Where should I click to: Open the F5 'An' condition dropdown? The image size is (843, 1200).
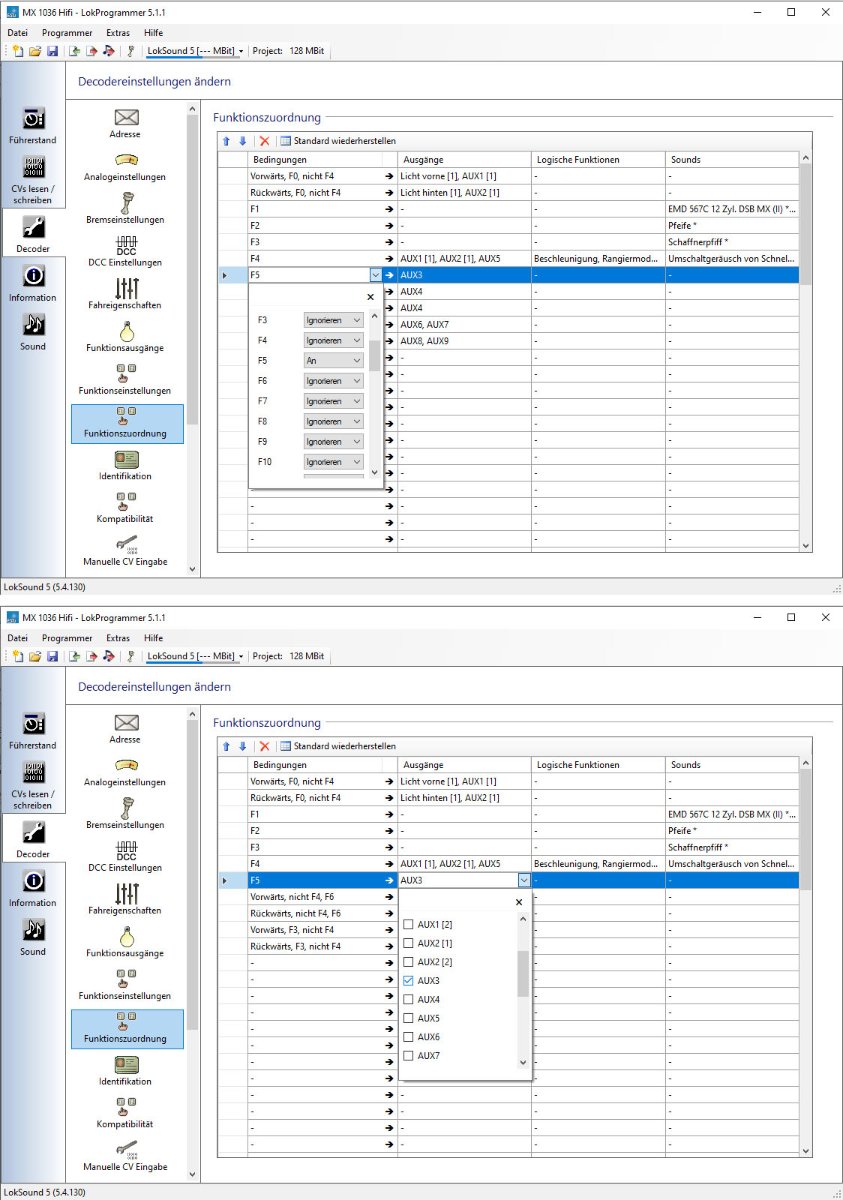[334, 360]
